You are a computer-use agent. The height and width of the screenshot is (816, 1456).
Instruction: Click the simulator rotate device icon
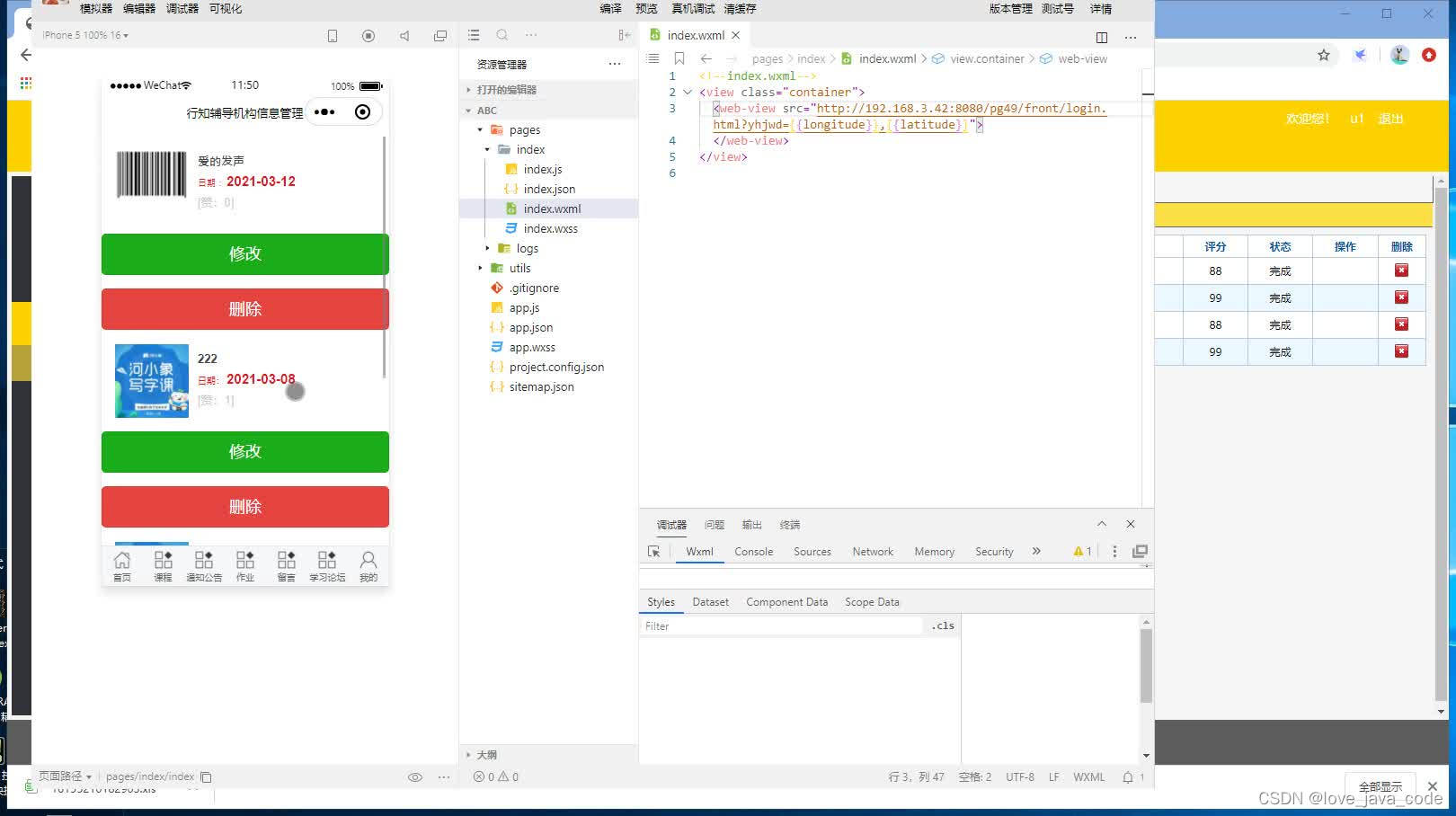coord(333,36)
